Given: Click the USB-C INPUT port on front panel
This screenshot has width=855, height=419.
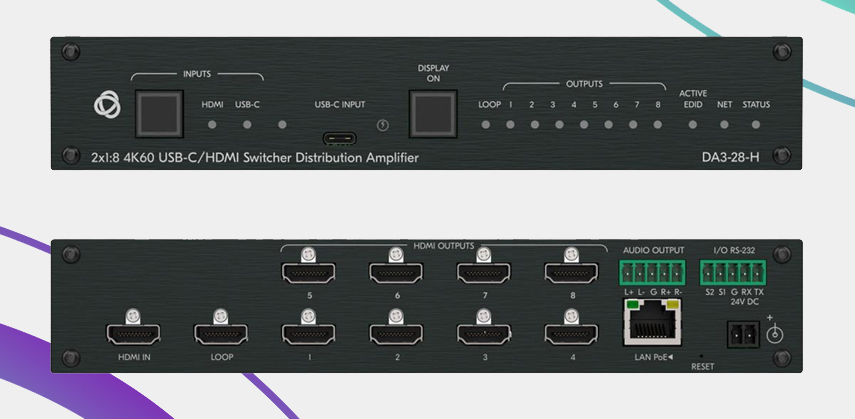Looking at the screenshot, I should point(339,139).
